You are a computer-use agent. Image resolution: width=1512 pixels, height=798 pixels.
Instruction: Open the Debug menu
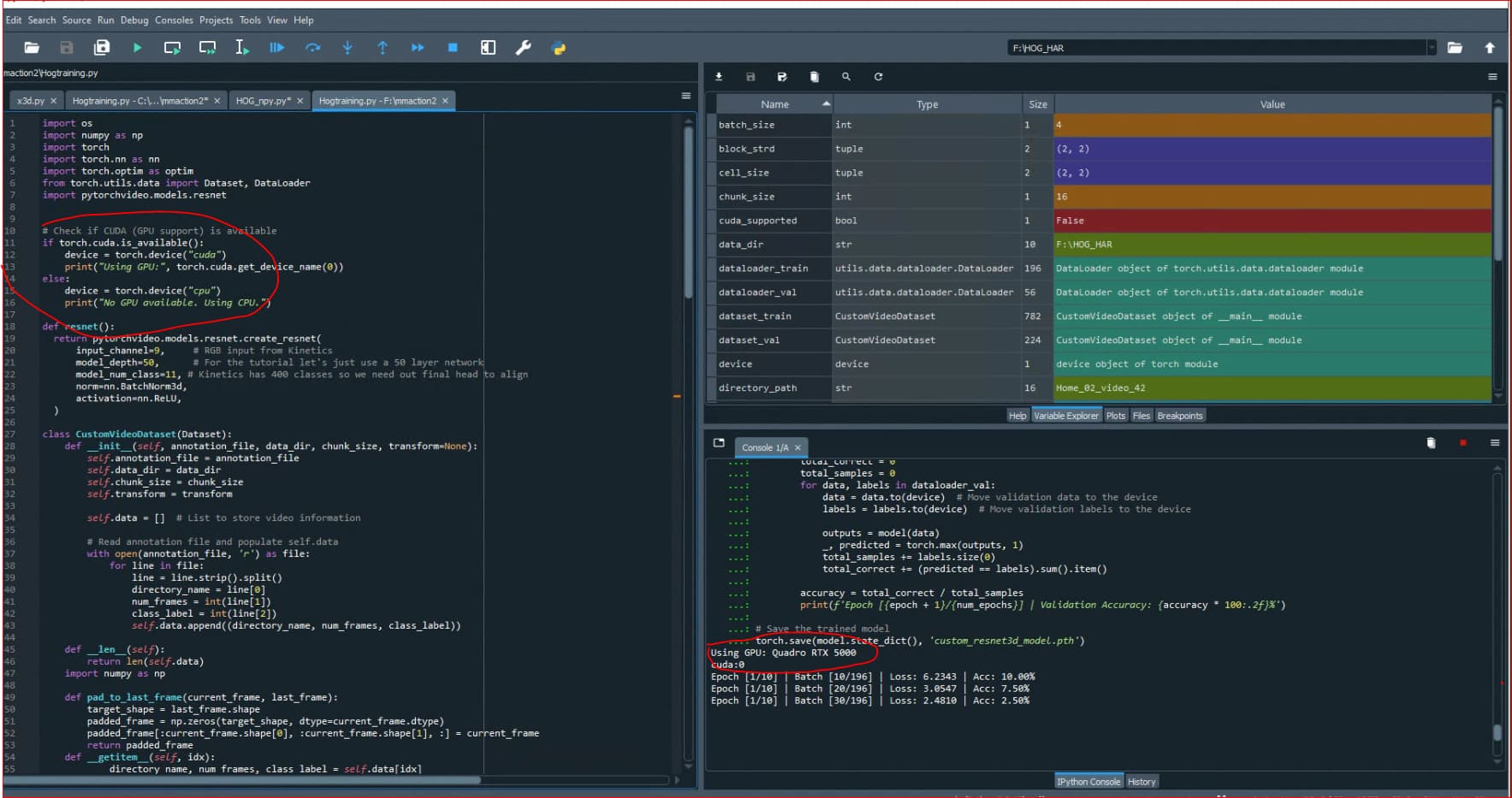tap(133, 20)
